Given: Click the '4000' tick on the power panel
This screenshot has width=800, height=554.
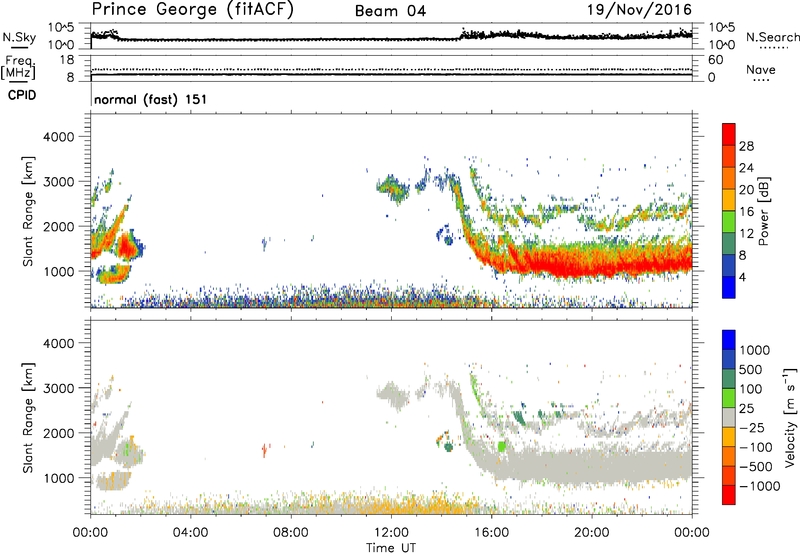Looking at the screenshot, I should click(58, 137).
